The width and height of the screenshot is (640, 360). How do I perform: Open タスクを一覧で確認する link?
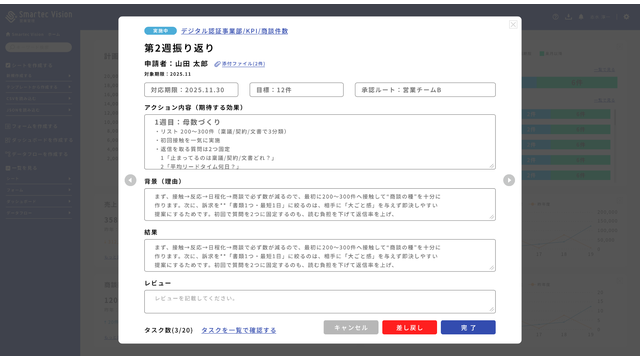click(x=239, y=330)
